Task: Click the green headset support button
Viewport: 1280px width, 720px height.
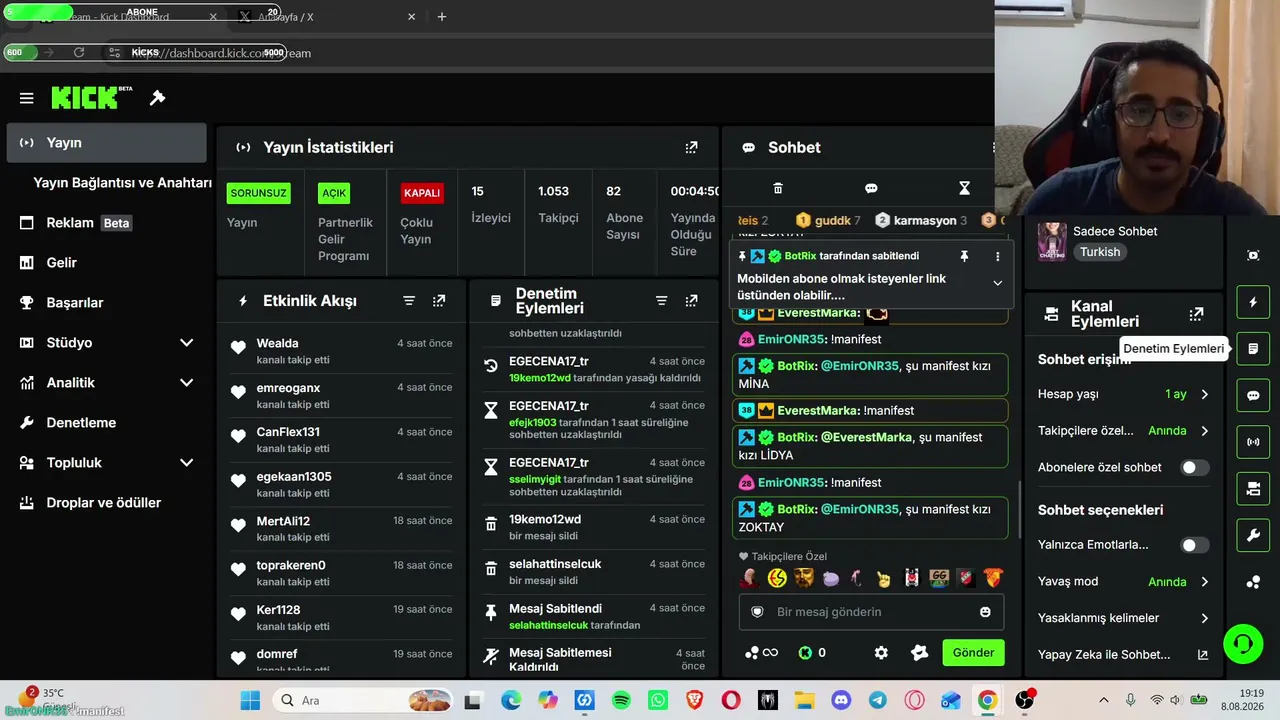Action: (1243, 643)
